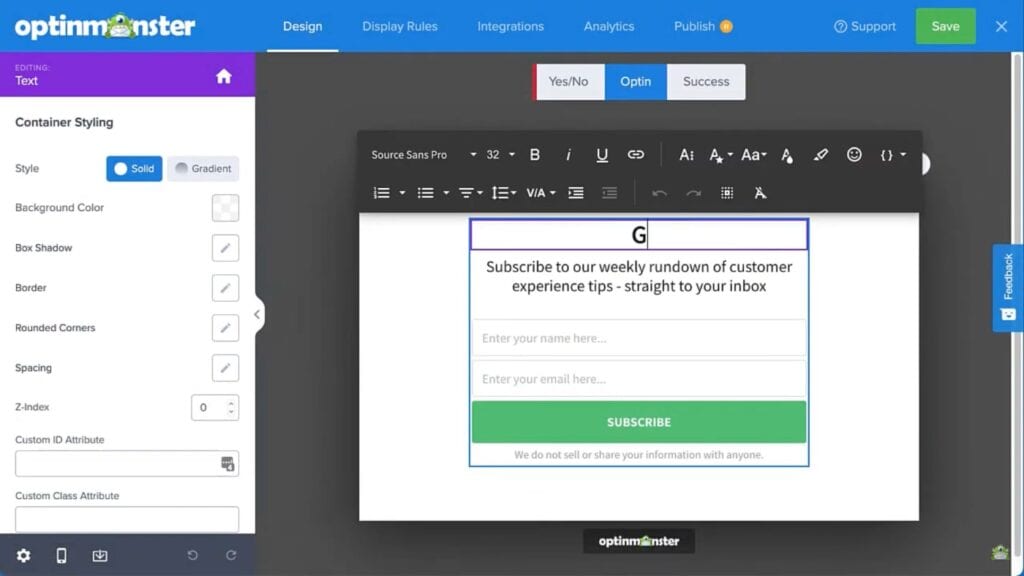Image resolution: width=1024 pixels, height=576 pixels.
Task: Open the Publish tab
Action: pos(703,26)
